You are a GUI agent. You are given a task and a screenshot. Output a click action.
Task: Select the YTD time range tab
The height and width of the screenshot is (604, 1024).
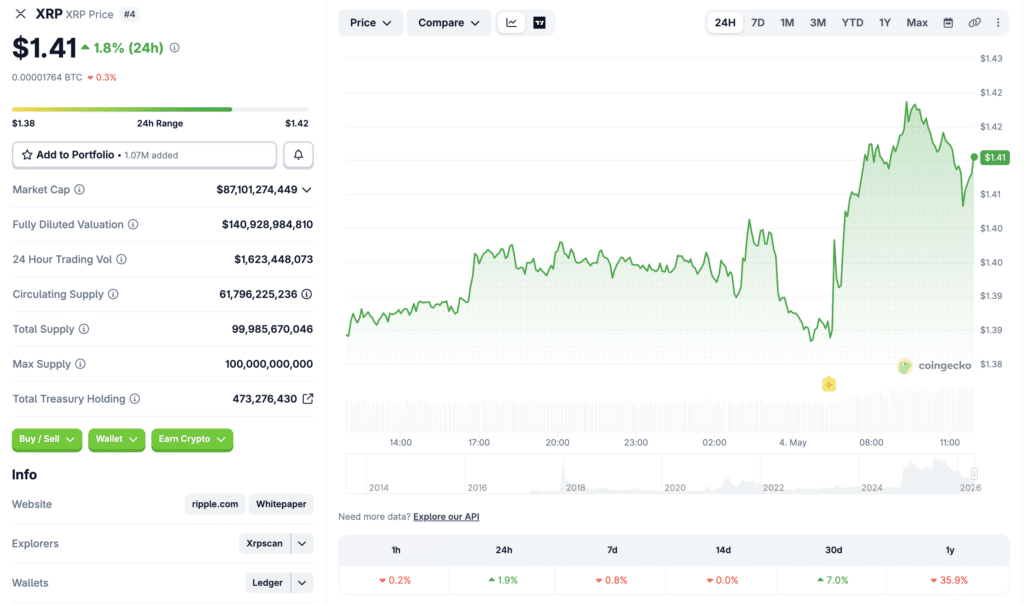click(x=852, y=23)
